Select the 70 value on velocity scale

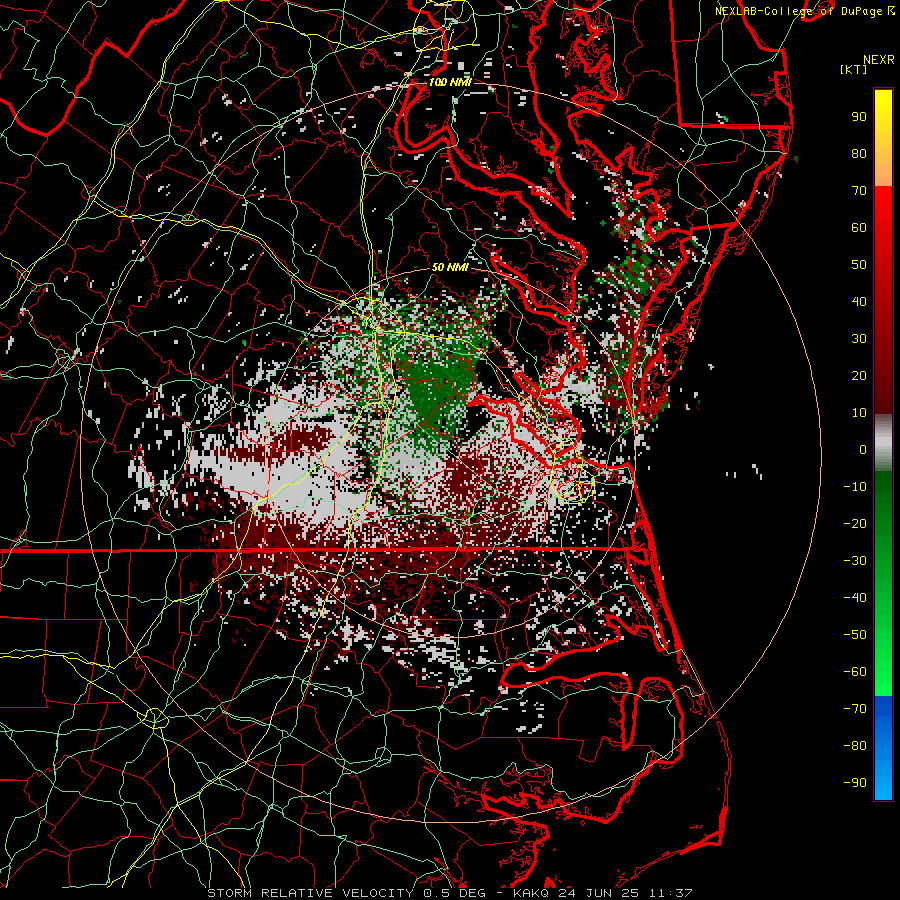click(x=859, y=191)
